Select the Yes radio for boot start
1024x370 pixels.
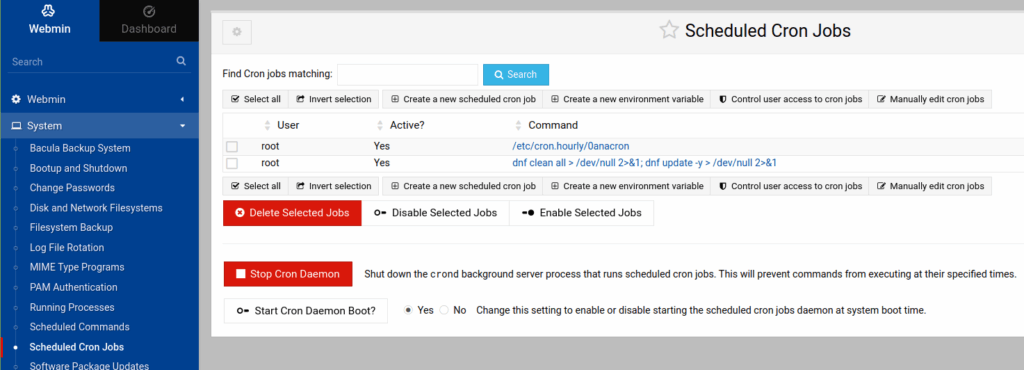pos(409,310)
